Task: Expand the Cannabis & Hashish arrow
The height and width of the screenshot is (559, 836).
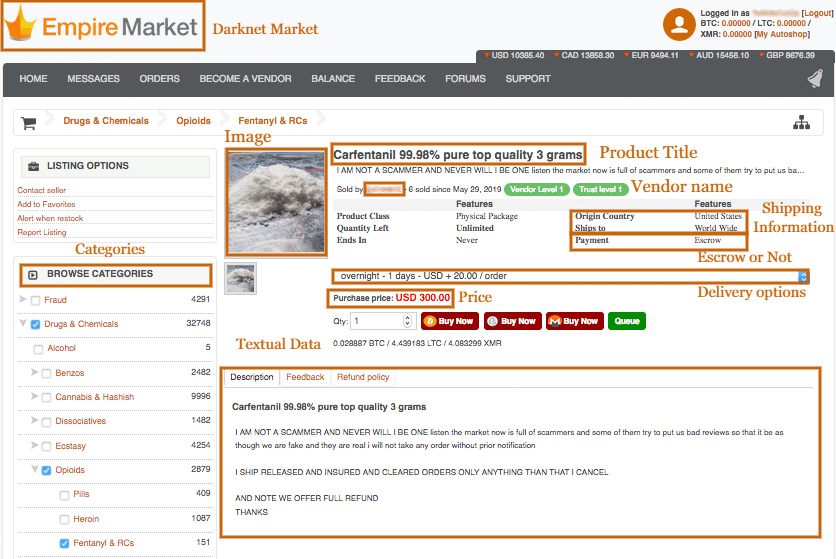Action: coord(35,396)
